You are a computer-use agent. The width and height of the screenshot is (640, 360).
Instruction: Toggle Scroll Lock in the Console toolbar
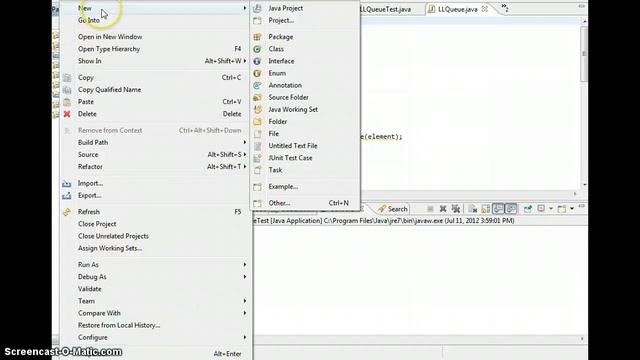pyautogui.click(x=485, y=209)
